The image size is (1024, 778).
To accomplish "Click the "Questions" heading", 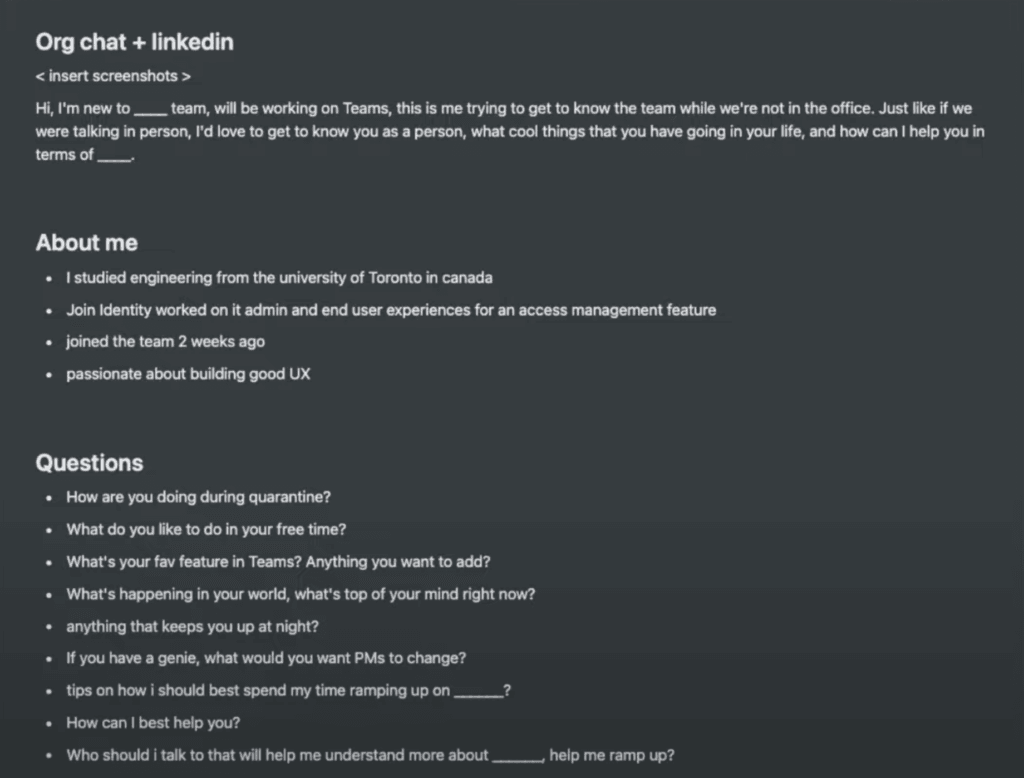I will 89,463.
